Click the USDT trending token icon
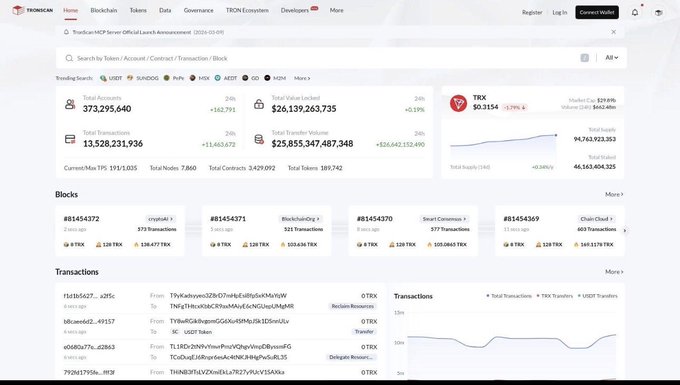The width and height of the screenshot is (680, 385). click(x=103, y=78)
